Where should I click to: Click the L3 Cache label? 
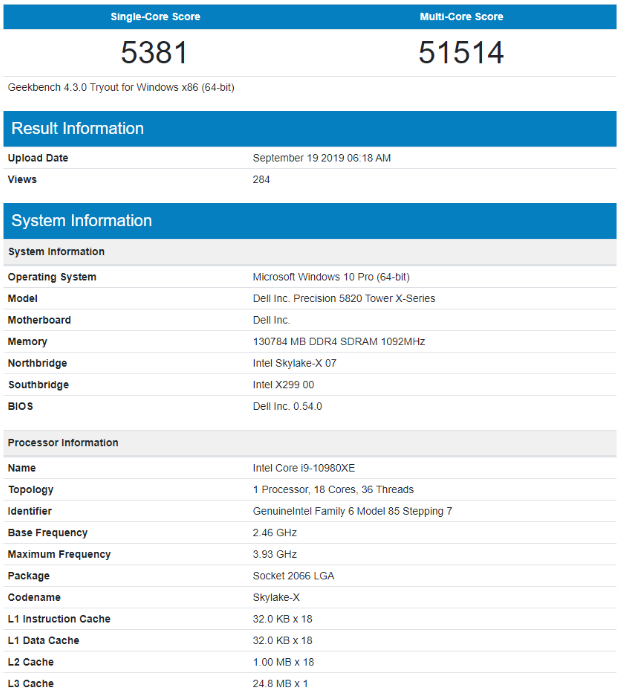pyautogui.click(x=31, y=684)
